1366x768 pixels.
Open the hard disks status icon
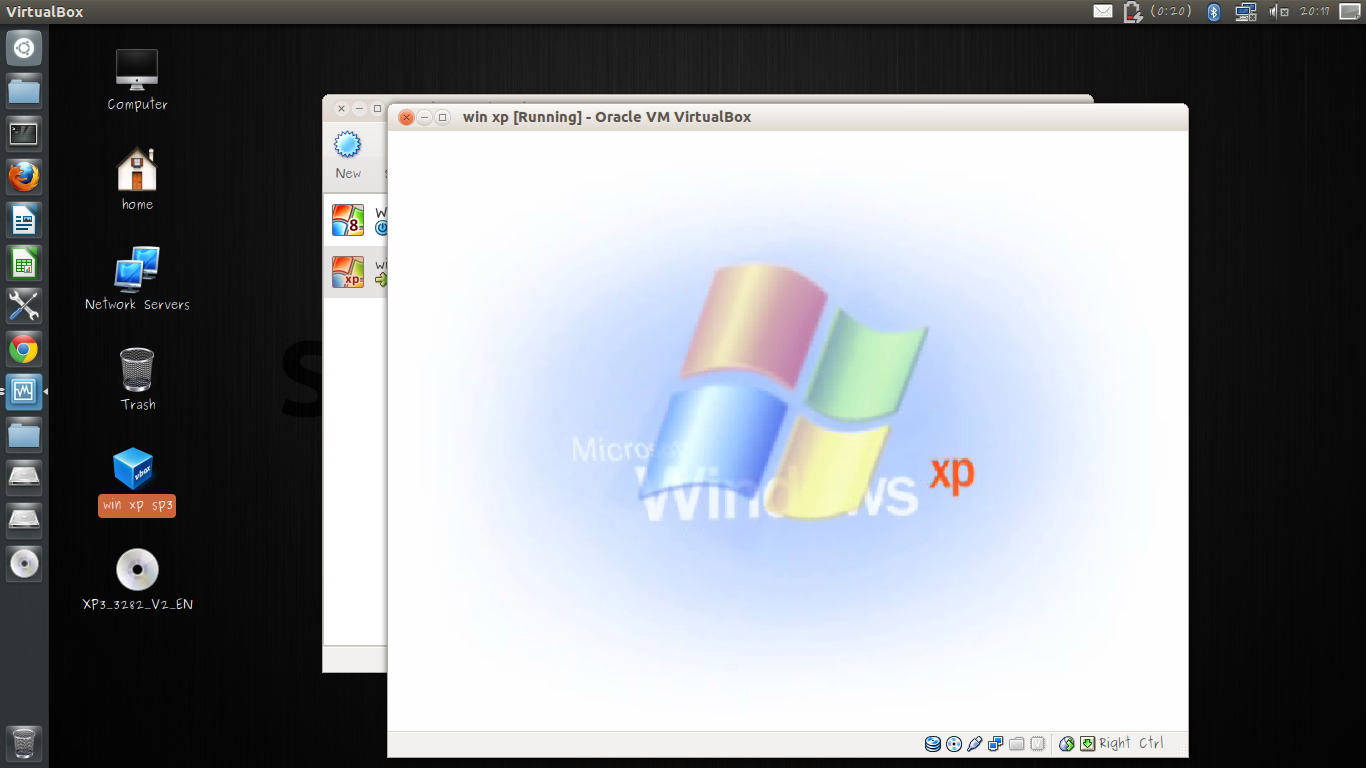[932, 744]
